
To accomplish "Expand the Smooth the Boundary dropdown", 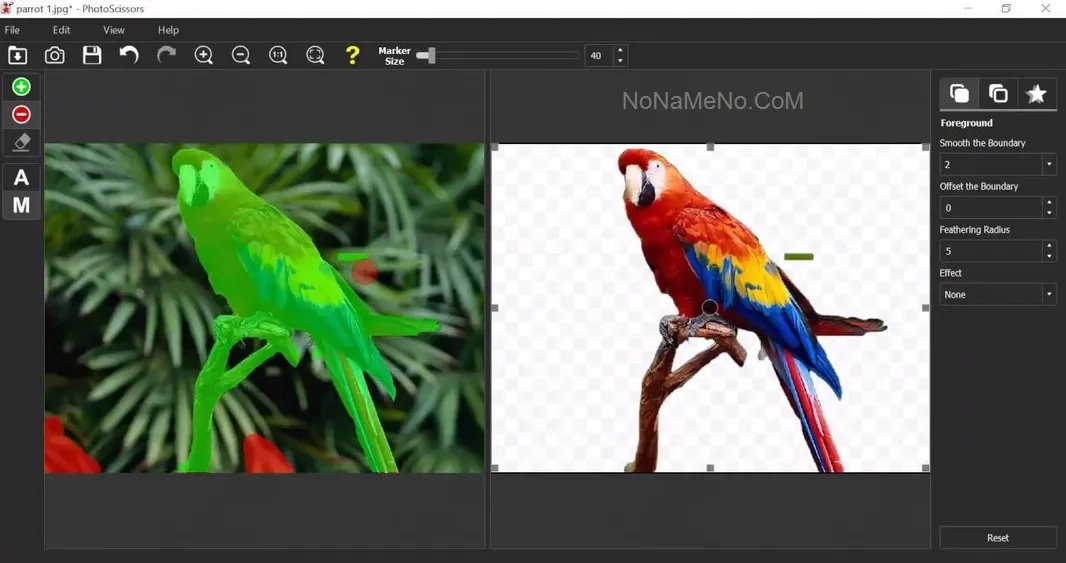I will pos(1048,165).
